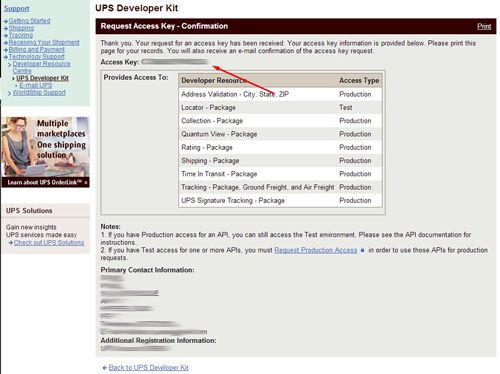
Task: Select Tracking - Package, Ground Freight row
Action: click(280, 187)
